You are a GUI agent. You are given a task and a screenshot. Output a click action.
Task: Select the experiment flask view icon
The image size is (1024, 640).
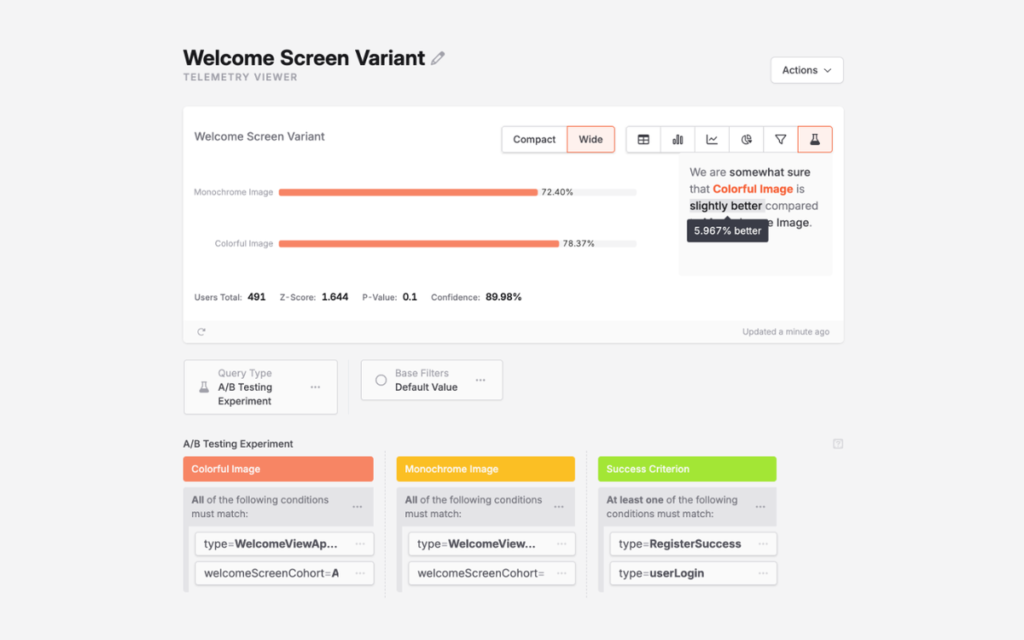(815, 139)
